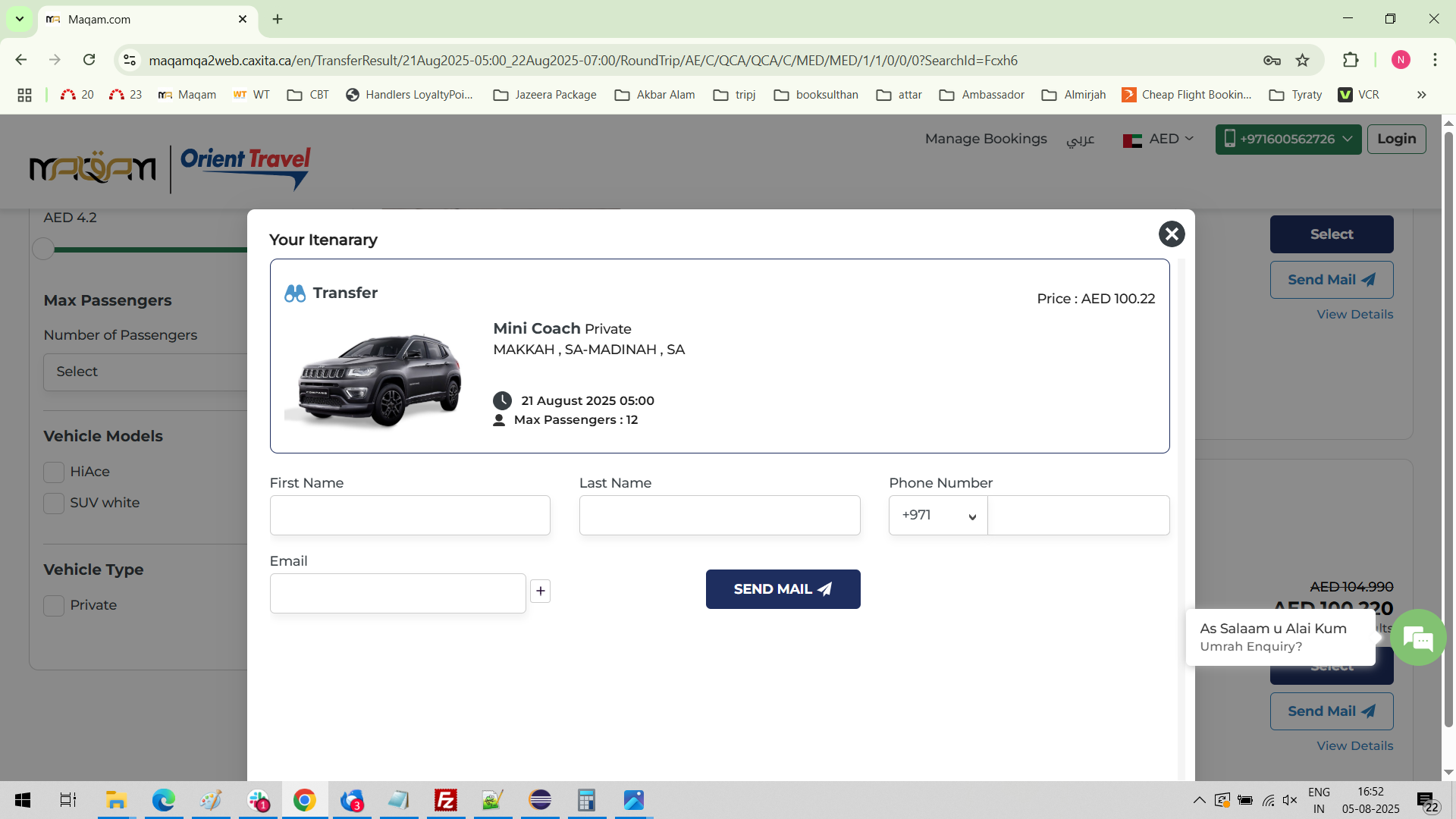Open the live chat bubble icon
This screenshot has height=819, width=1456.
[1418, 639]
